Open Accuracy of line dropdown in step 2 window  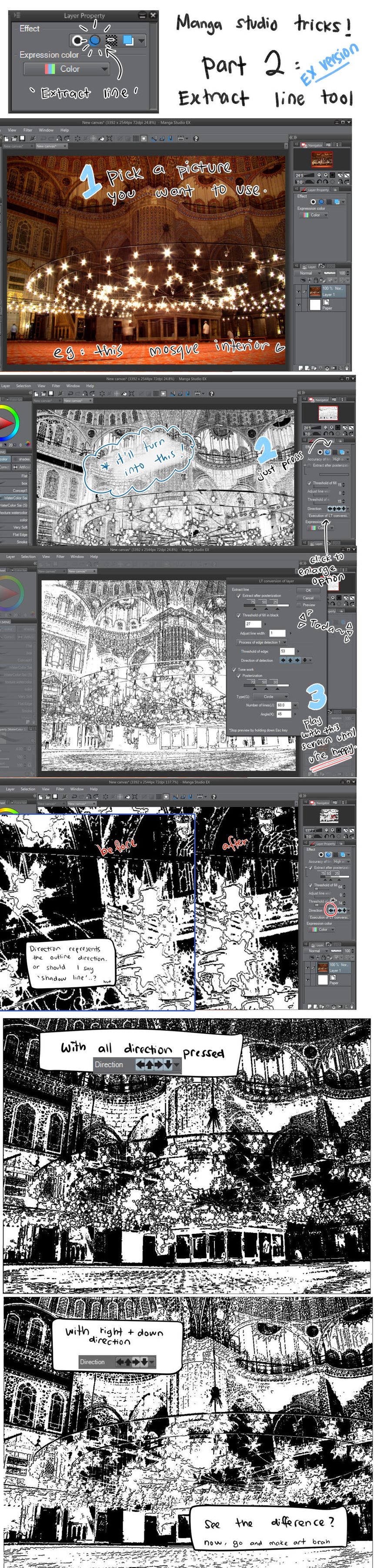[341, 459]
